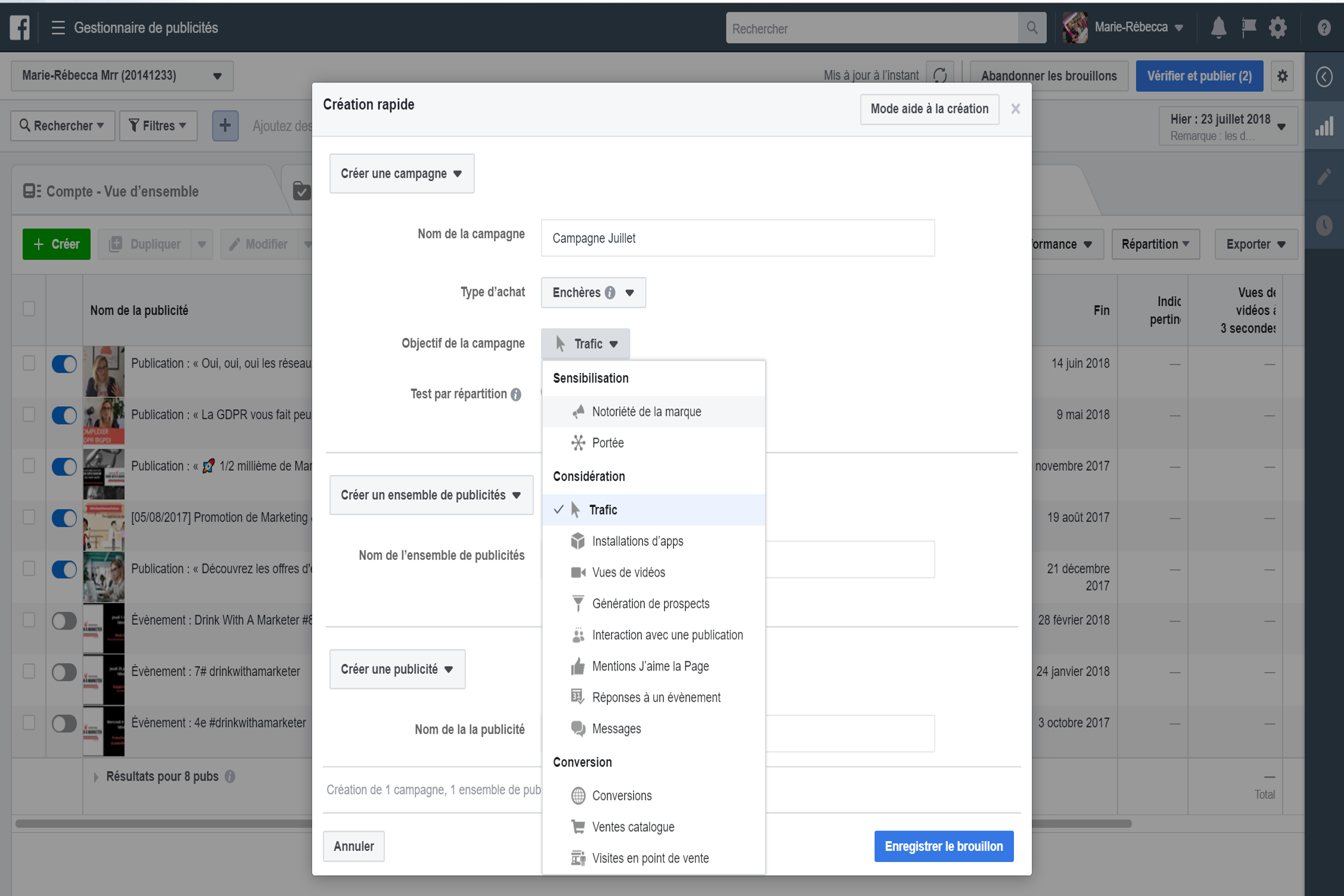This screenshot has width=1344, height=896.
Task: Toggle off the 'Oui, oui, oui les réseaux' ad
Action: pos(64,364)
